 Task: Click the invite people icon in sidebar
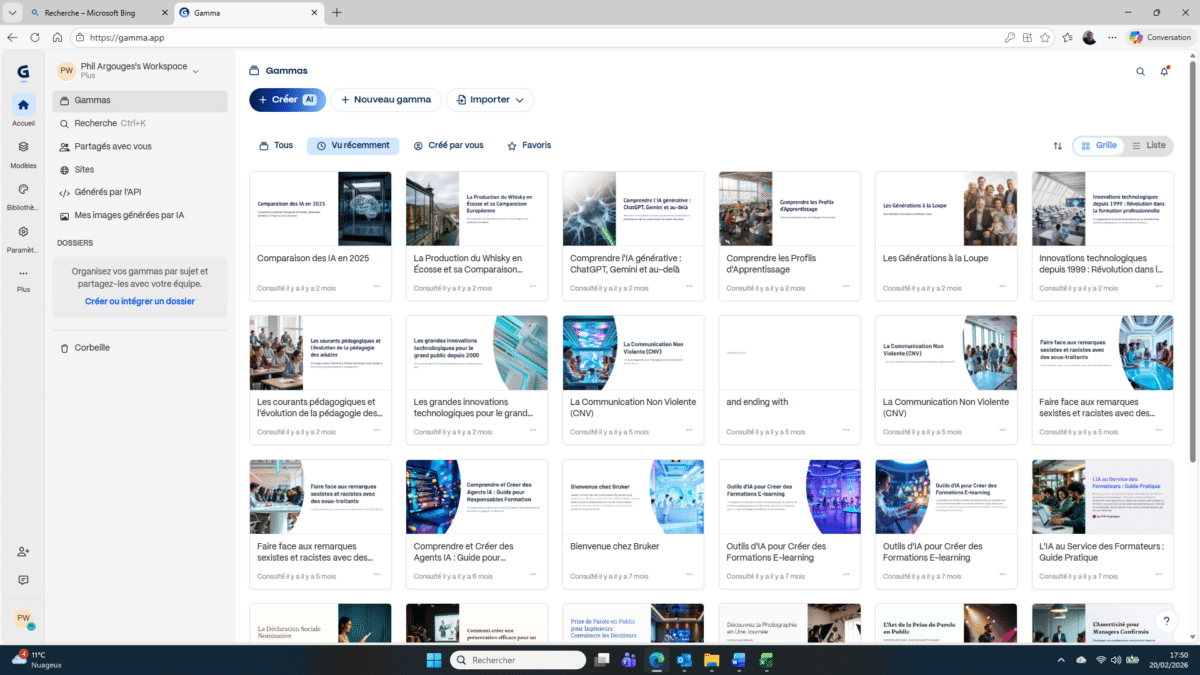[x=23, y=552]
